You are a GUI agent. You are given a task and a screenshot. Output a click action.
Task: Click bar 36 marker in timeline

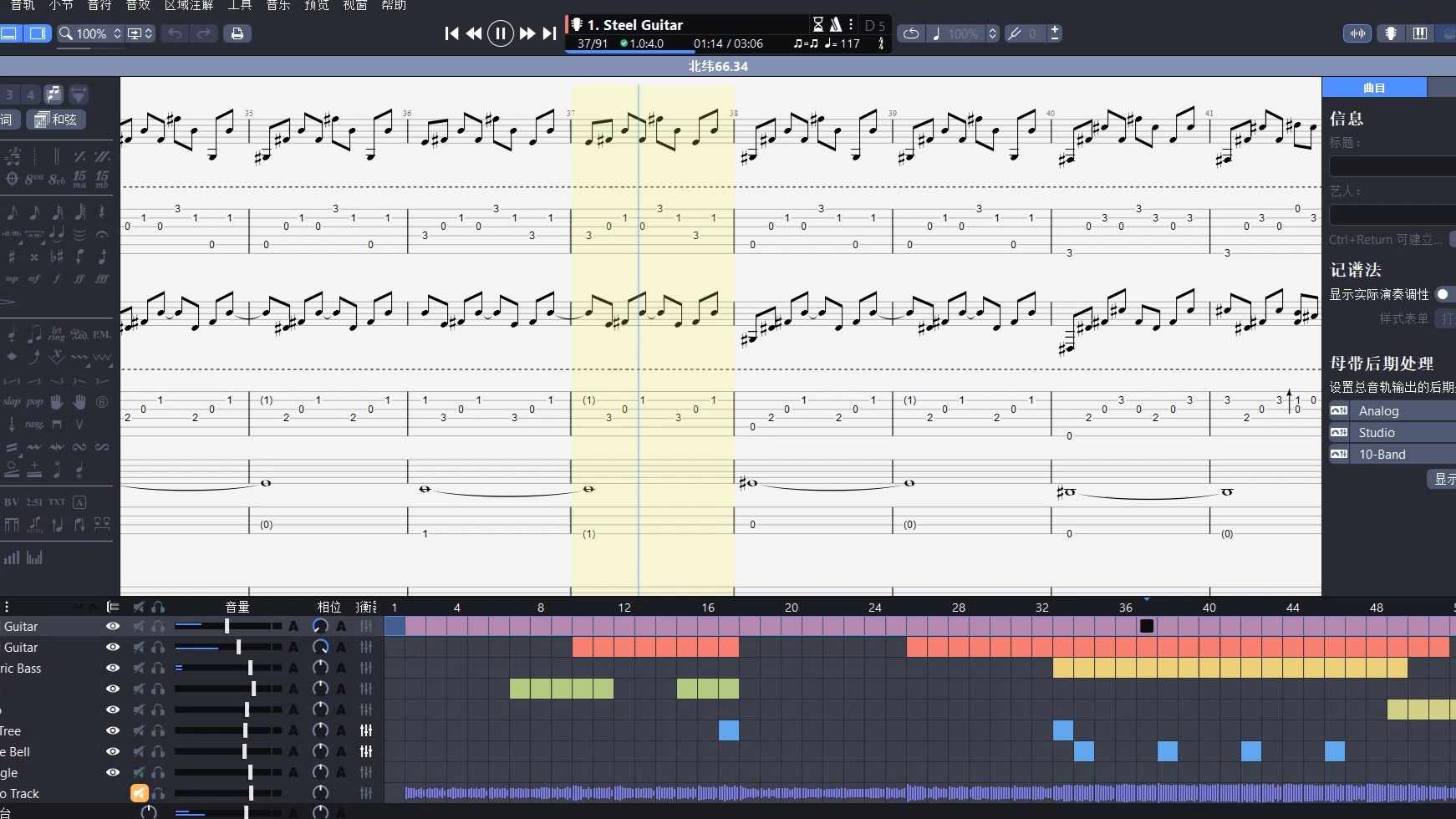(1126, 608)
